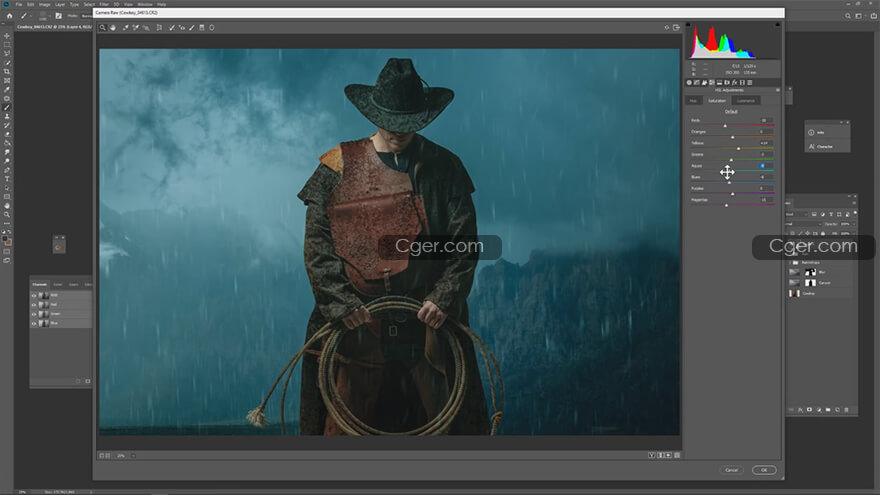Screen dimensions: 880x495
Task: Open the layer Opacity dropdown arrow
Action: [852, 224]
